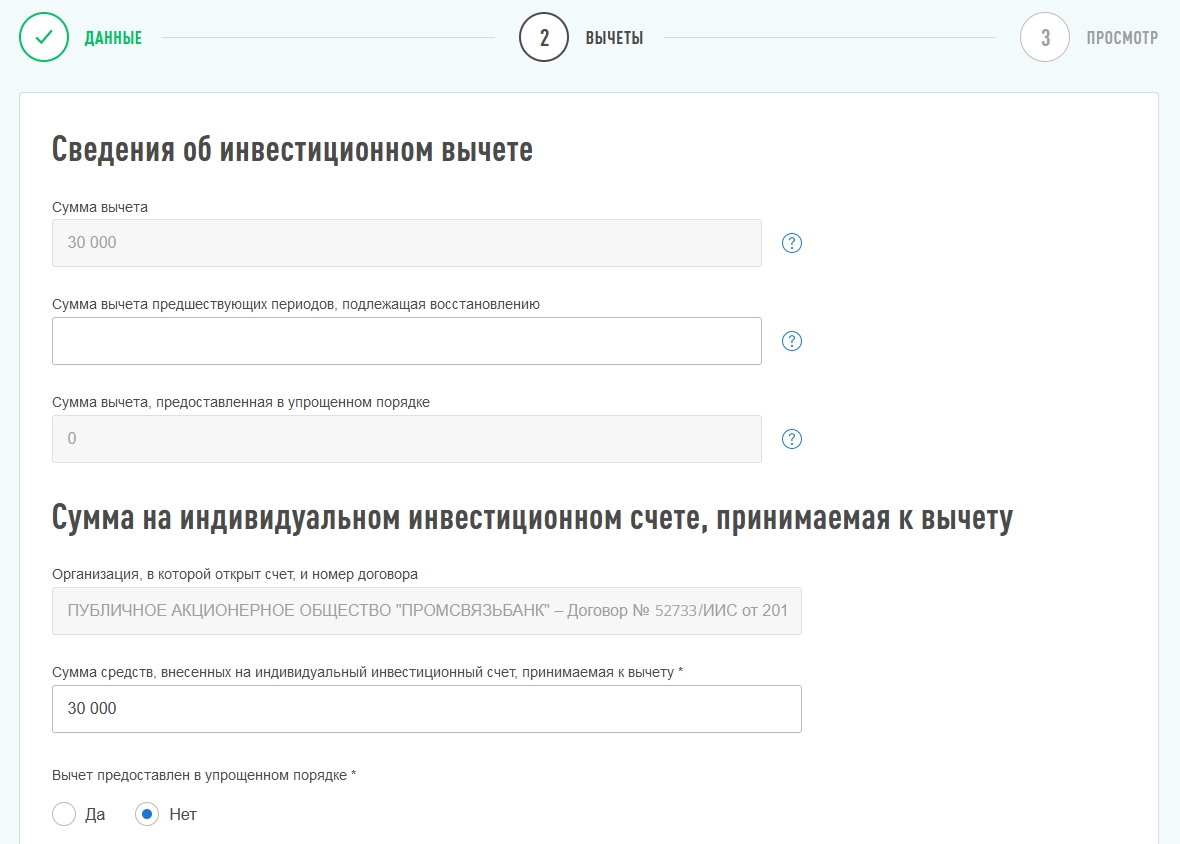1180x844 pixels.
Task: Open help icon for упрощенном порядке sum field
Action: pos(792,439)
